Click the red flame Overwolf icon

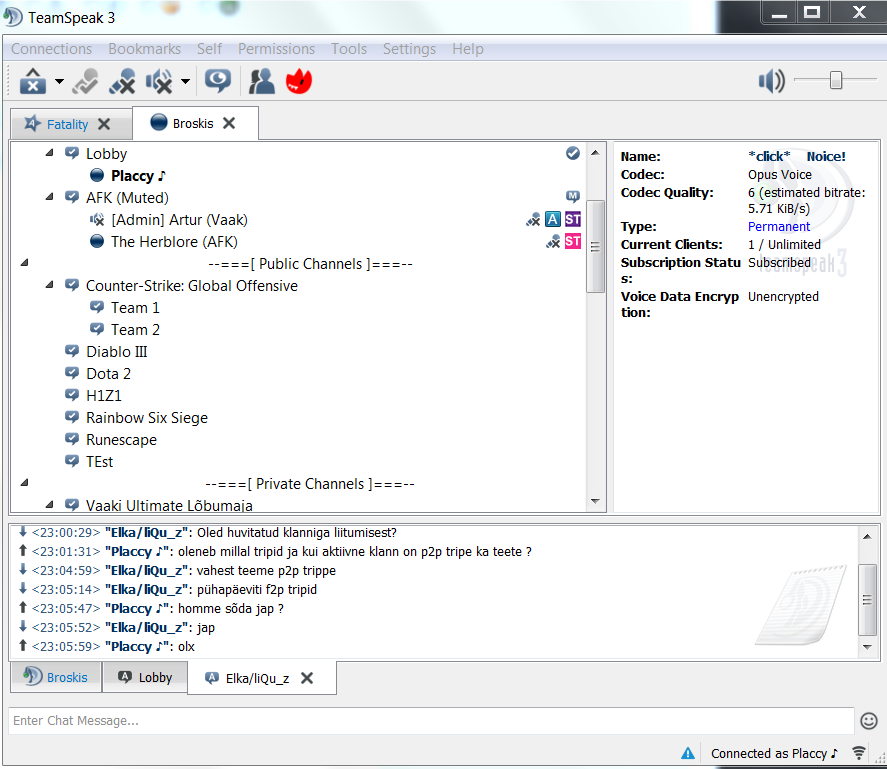[x=299, y=81]
